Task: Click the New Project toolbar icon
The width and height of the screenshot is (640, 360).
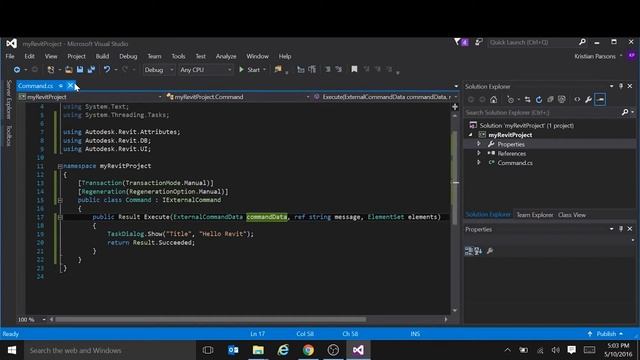Action: 51,70
